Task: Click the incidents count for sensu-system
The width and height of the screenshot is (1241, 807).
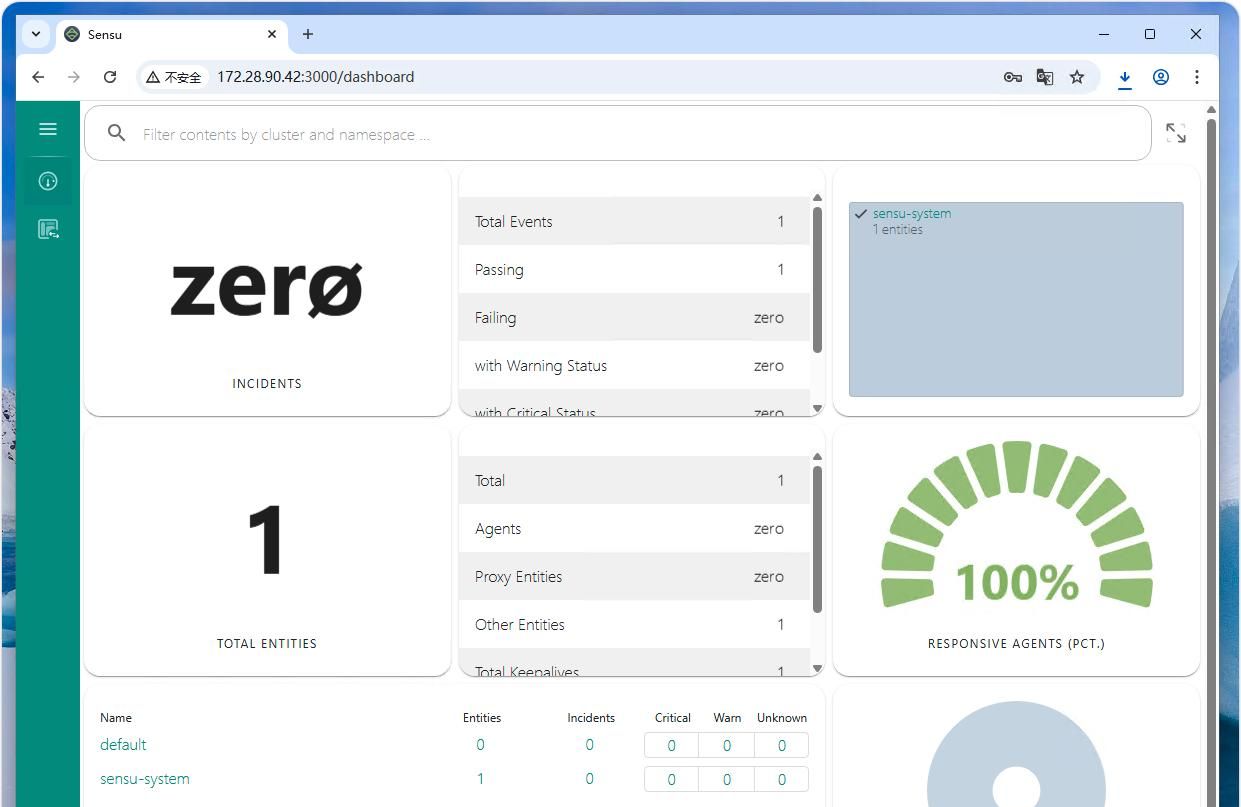Action: pyautogui.click(x=589, y=778)
